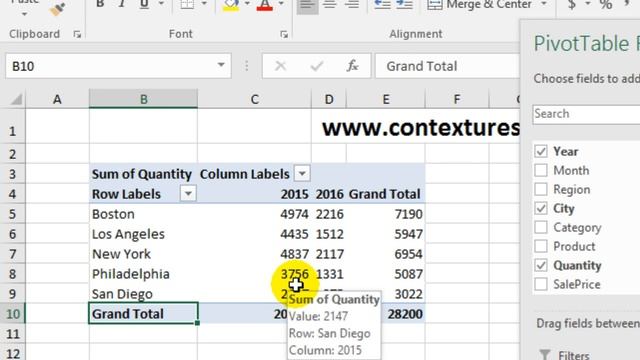Check the Category field
640x360 pixels.
click(541, 227)
